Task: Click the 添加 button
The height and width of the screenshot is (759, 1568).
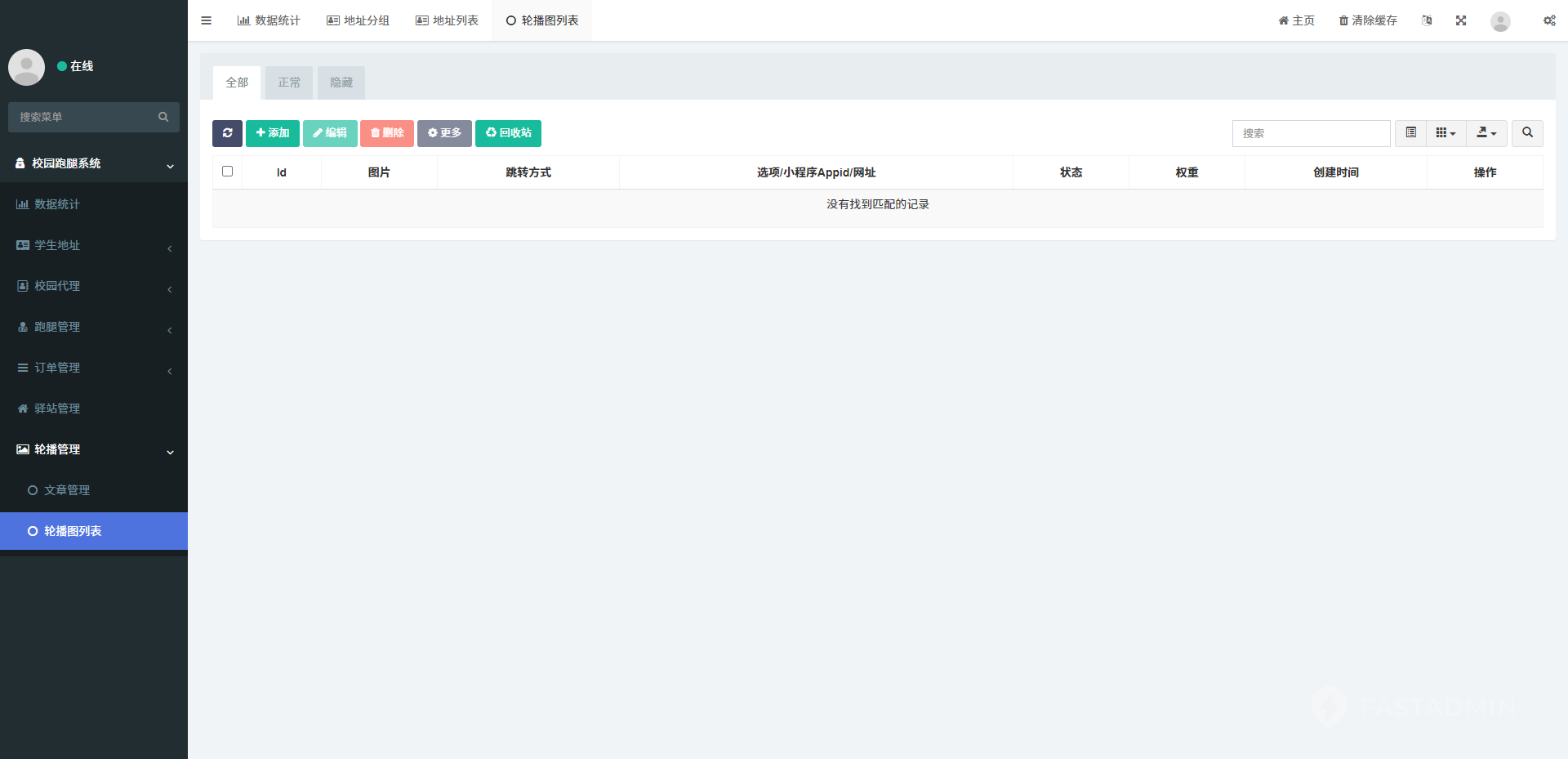Action: (273, 133)
